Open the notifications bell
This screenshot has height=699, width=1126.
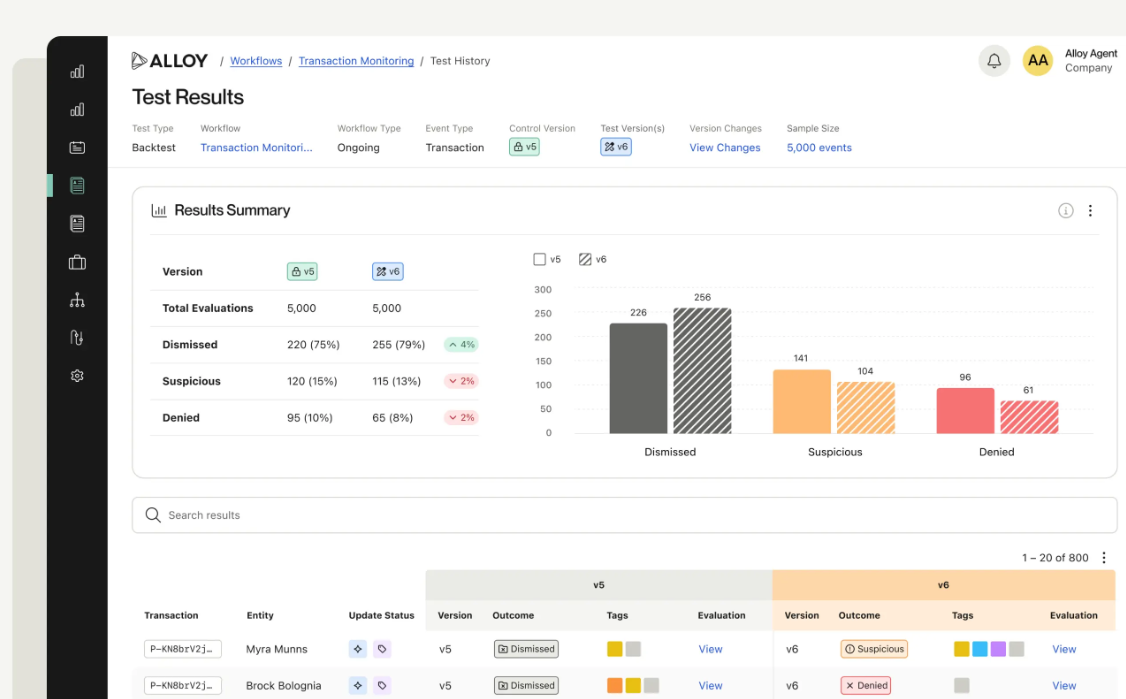coord(994,61)
